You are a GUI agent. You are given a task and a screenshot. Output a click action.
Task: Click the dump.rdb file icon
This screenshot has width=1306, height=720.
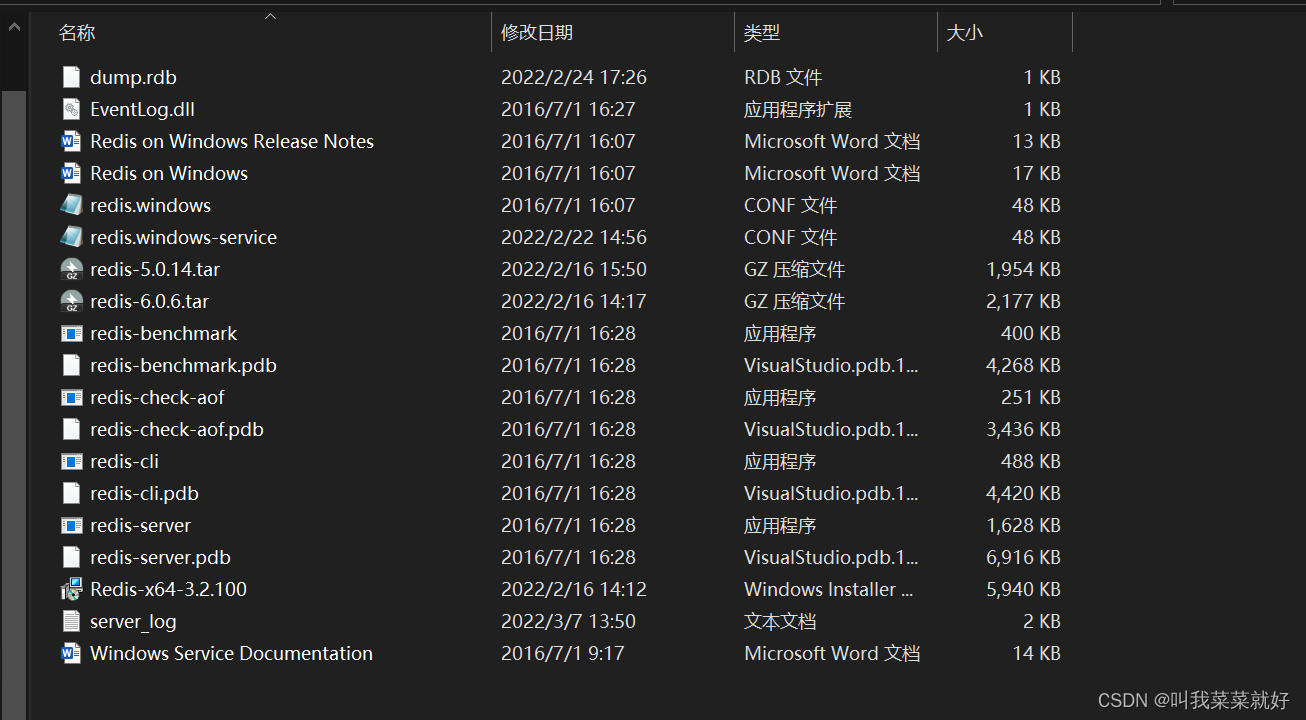tap(71, 77)
